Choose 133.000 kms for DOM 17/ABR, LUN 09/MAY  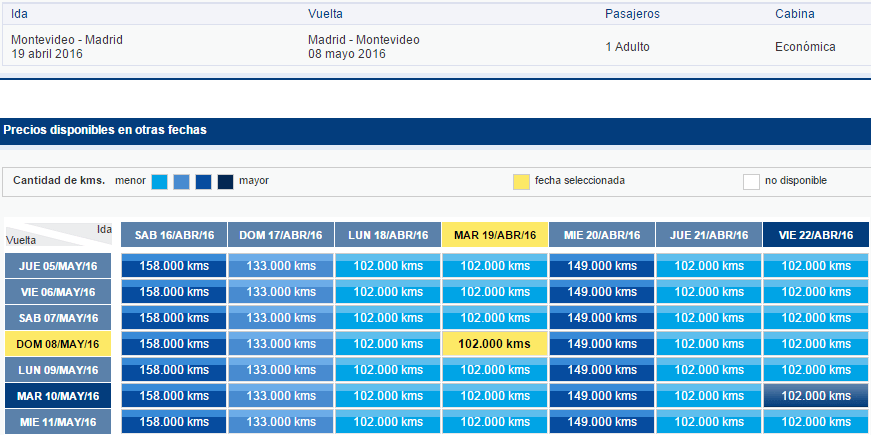coord(281,370)
